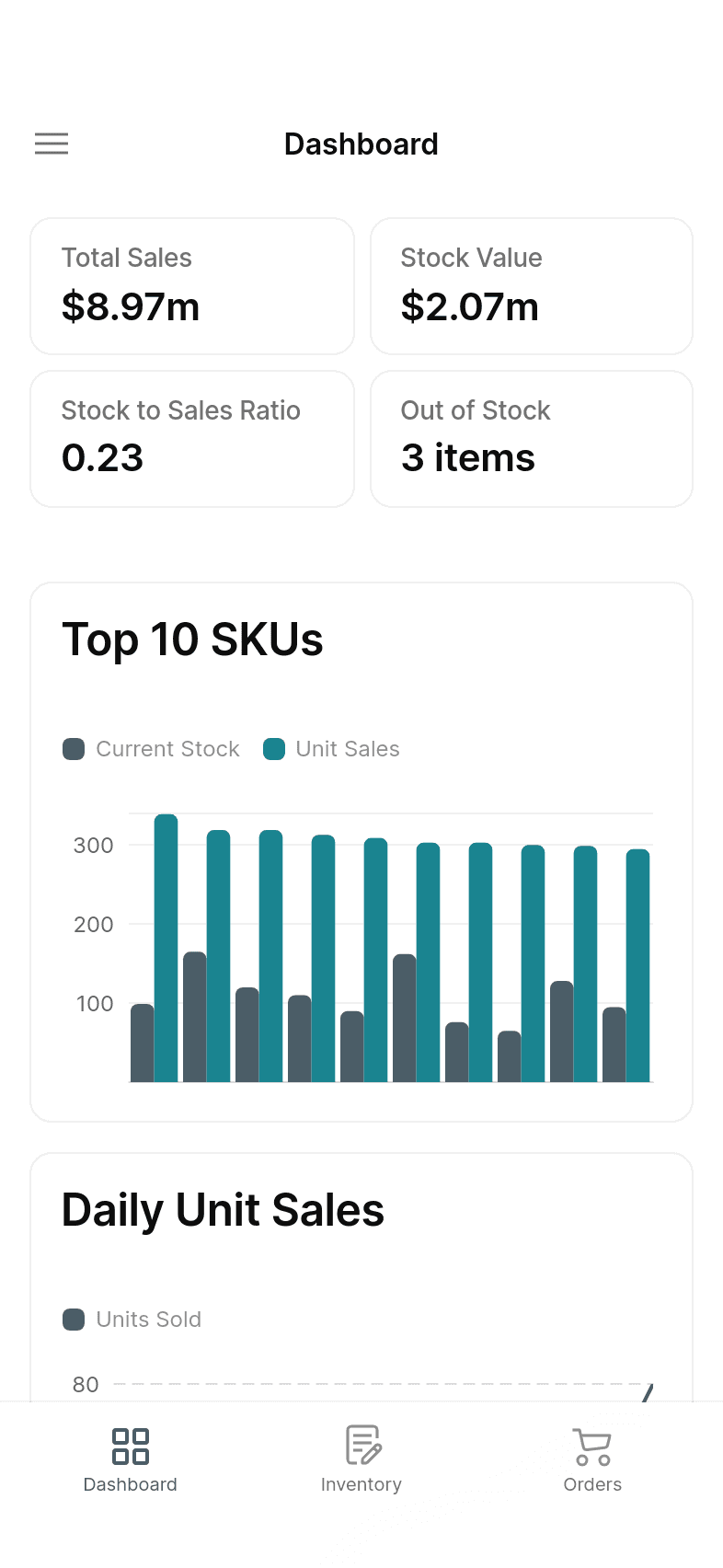View the Out of Stock items card
Screen dimensions: 723x1568
[x=531, y=439]
